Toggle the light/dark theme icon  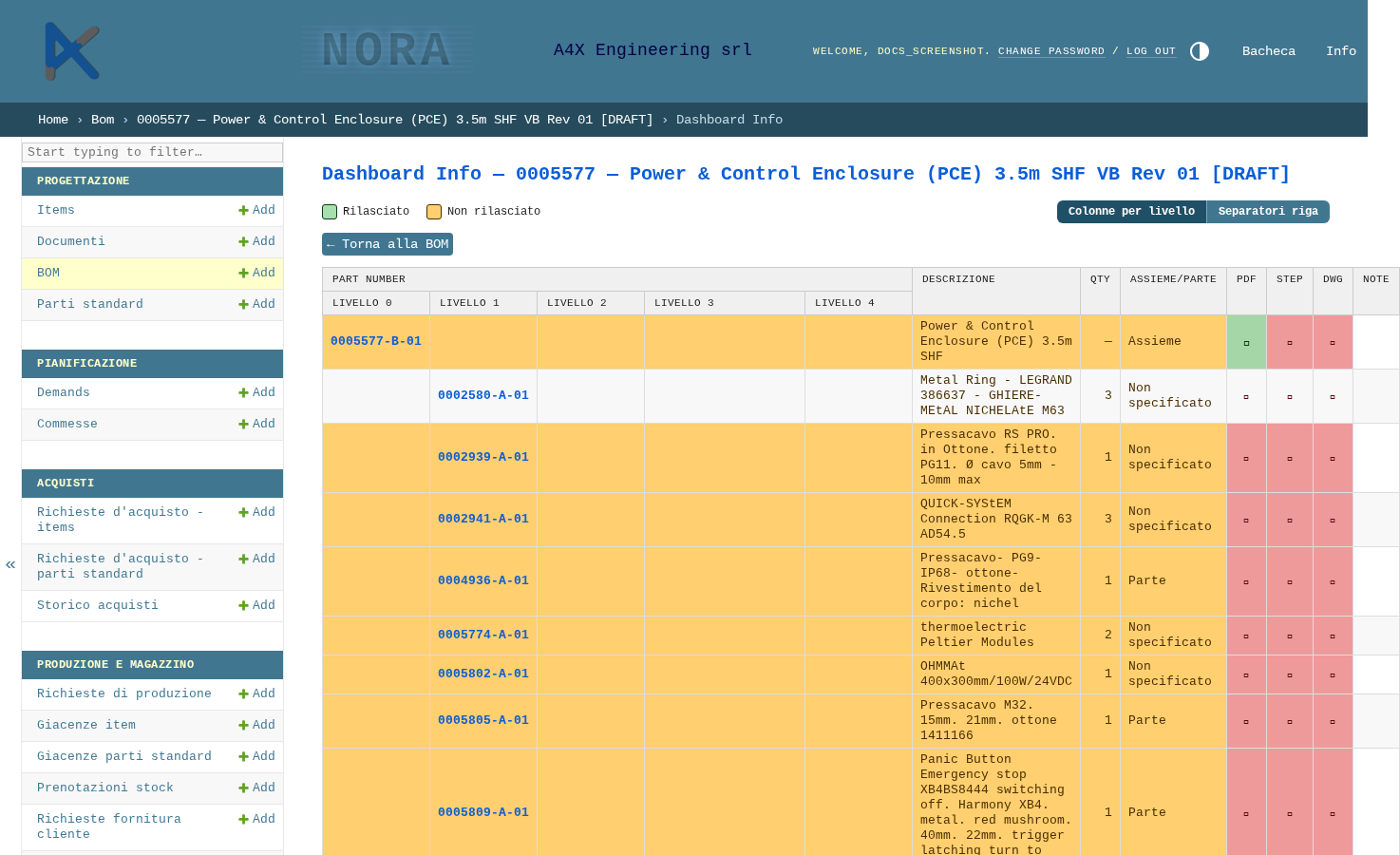[x=1200, y=51]
